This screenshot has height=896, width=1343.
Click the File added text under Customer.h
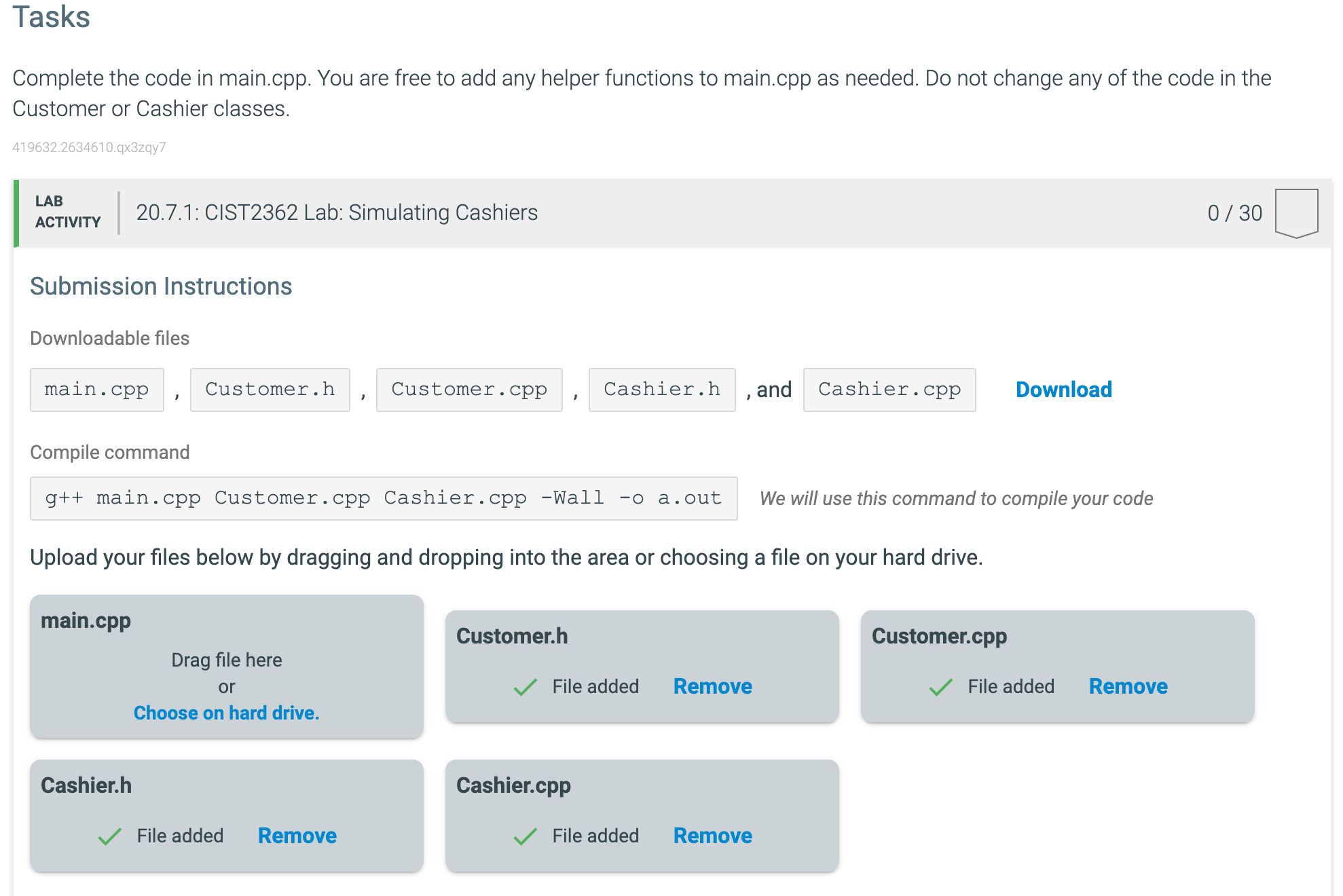pyautogui.click(x=595, y=686)
